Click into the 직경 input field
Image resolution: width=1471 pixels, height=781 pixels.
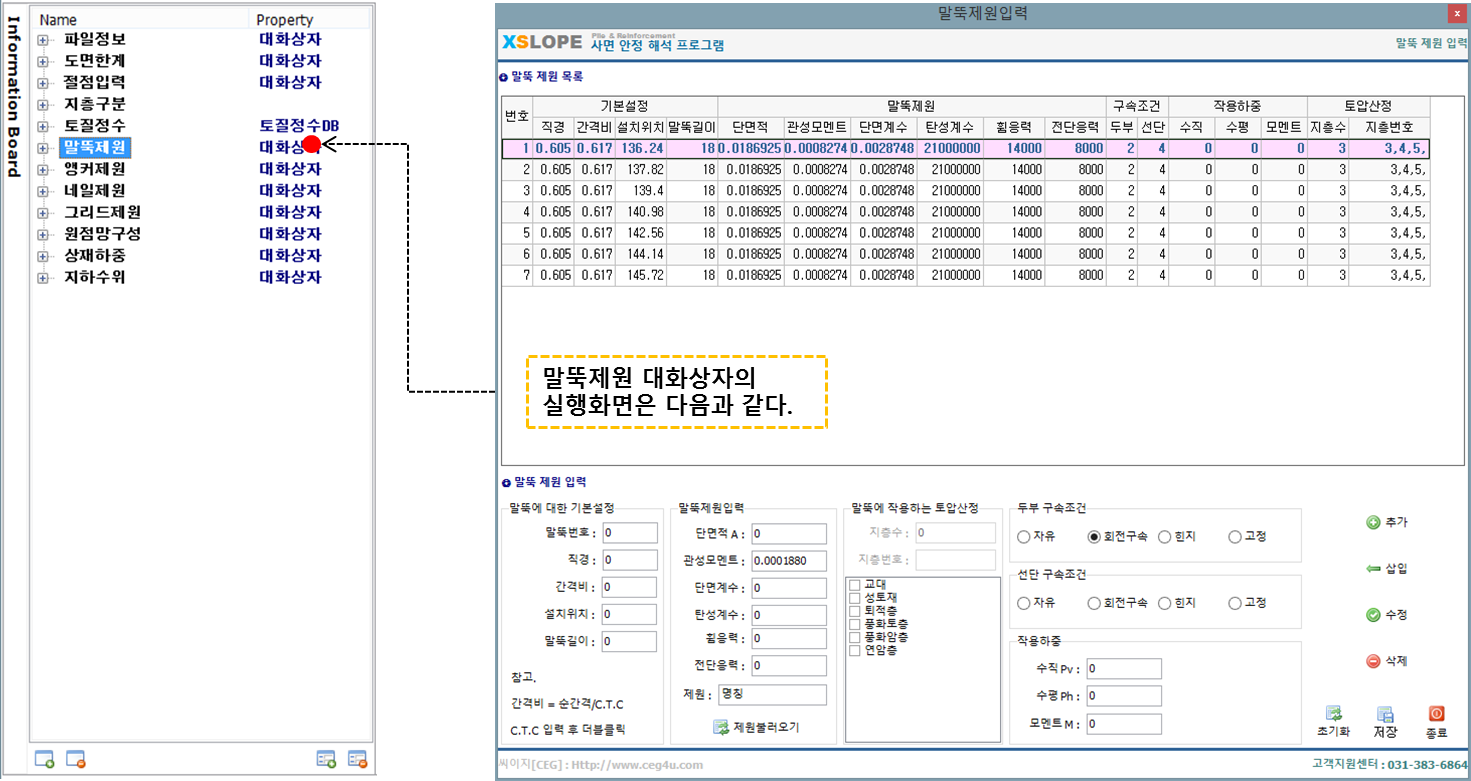[x=629, y=559]
